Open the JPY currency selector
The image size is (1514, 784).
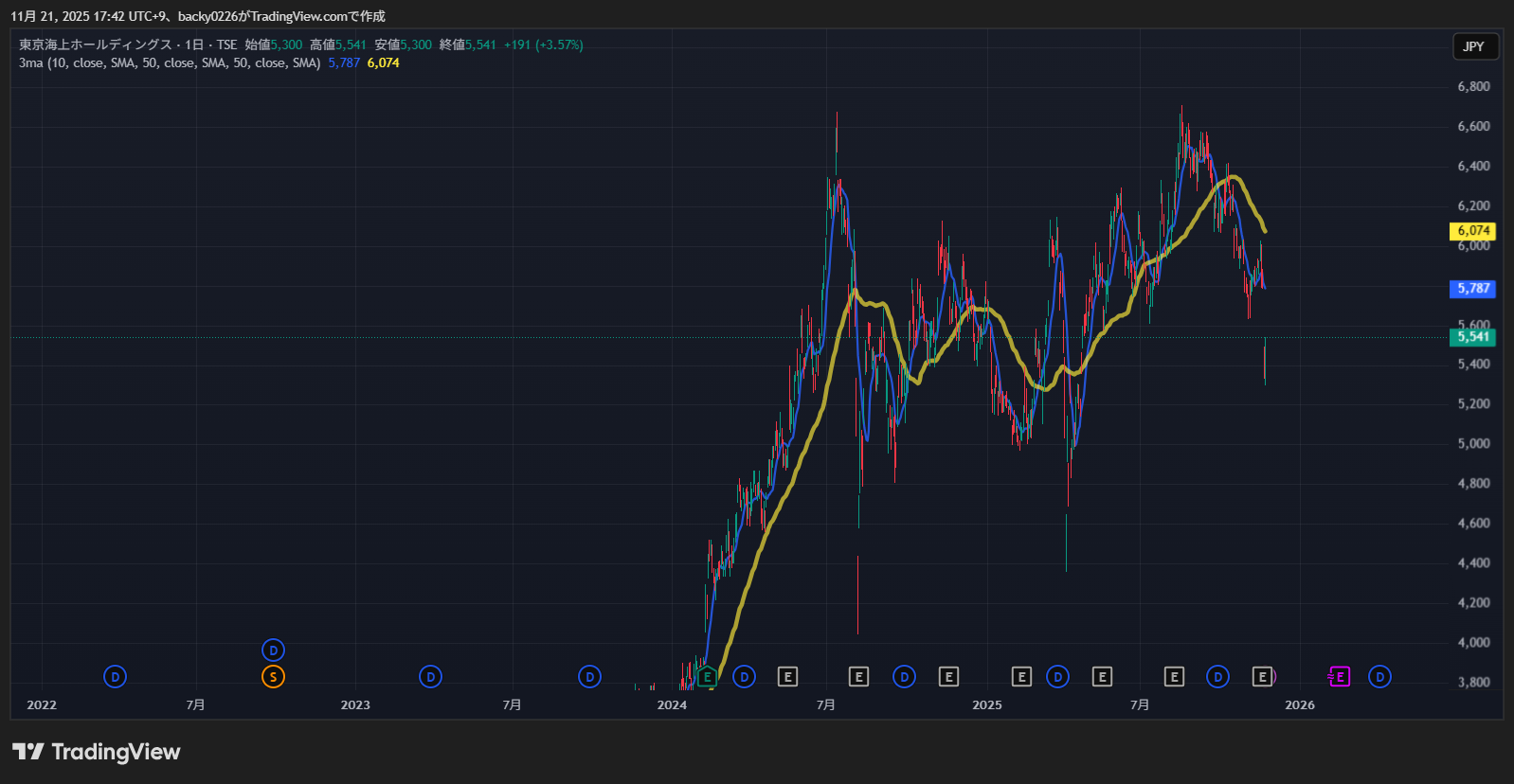[1474, 46]
